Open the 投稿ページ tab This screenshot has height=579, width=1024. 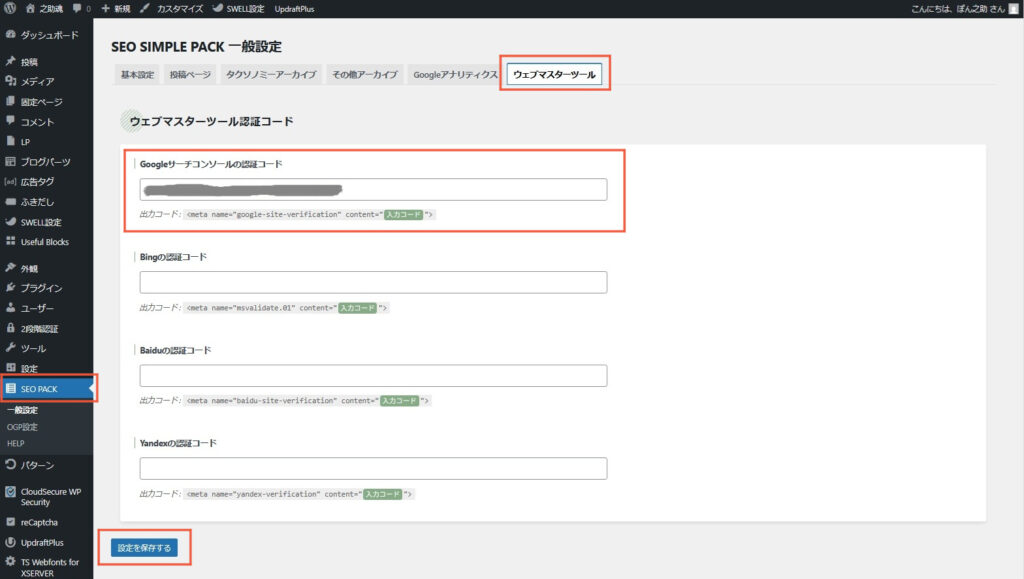click(190, 75)
